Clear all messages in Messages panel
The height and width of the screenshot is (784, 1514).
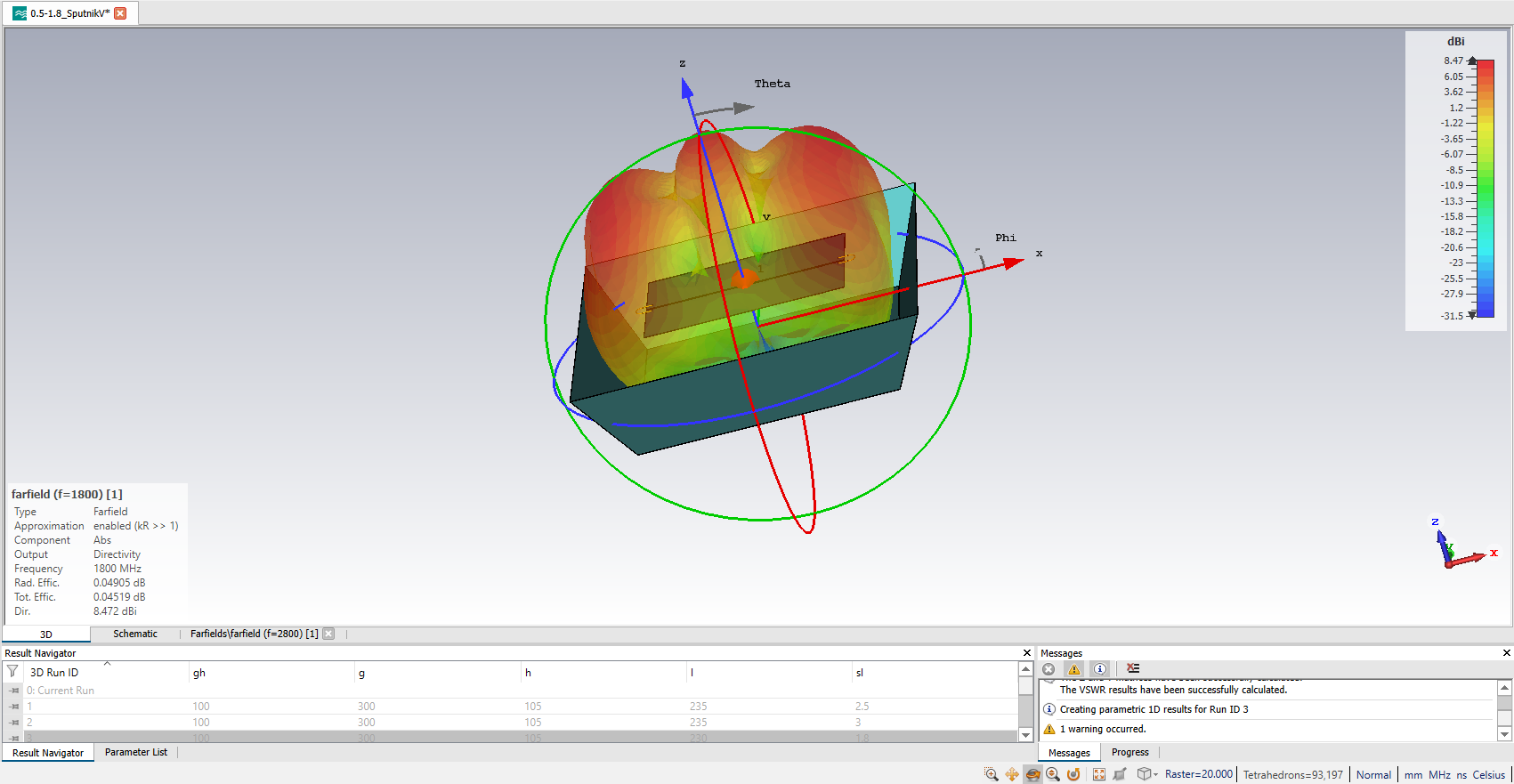(x=1133, y=668)
